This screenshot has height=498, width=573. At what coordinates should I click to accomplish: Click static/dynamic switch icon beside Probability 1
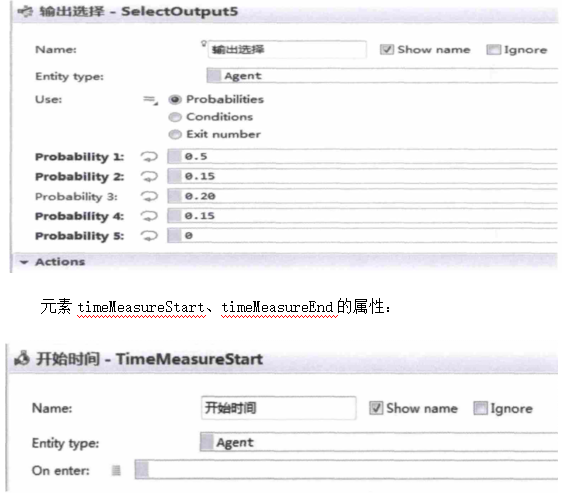click(149, 157)
